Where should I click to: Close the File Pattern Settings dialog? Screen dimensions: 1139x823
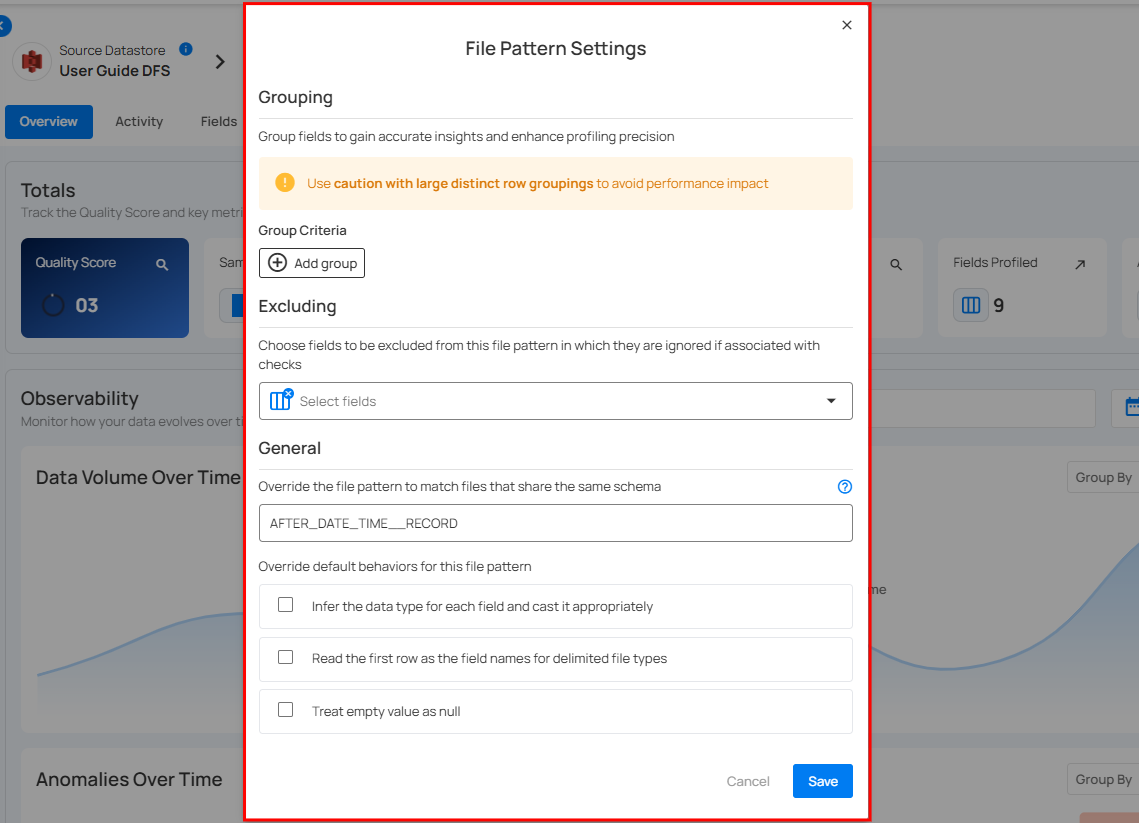[x=847, y=25]
